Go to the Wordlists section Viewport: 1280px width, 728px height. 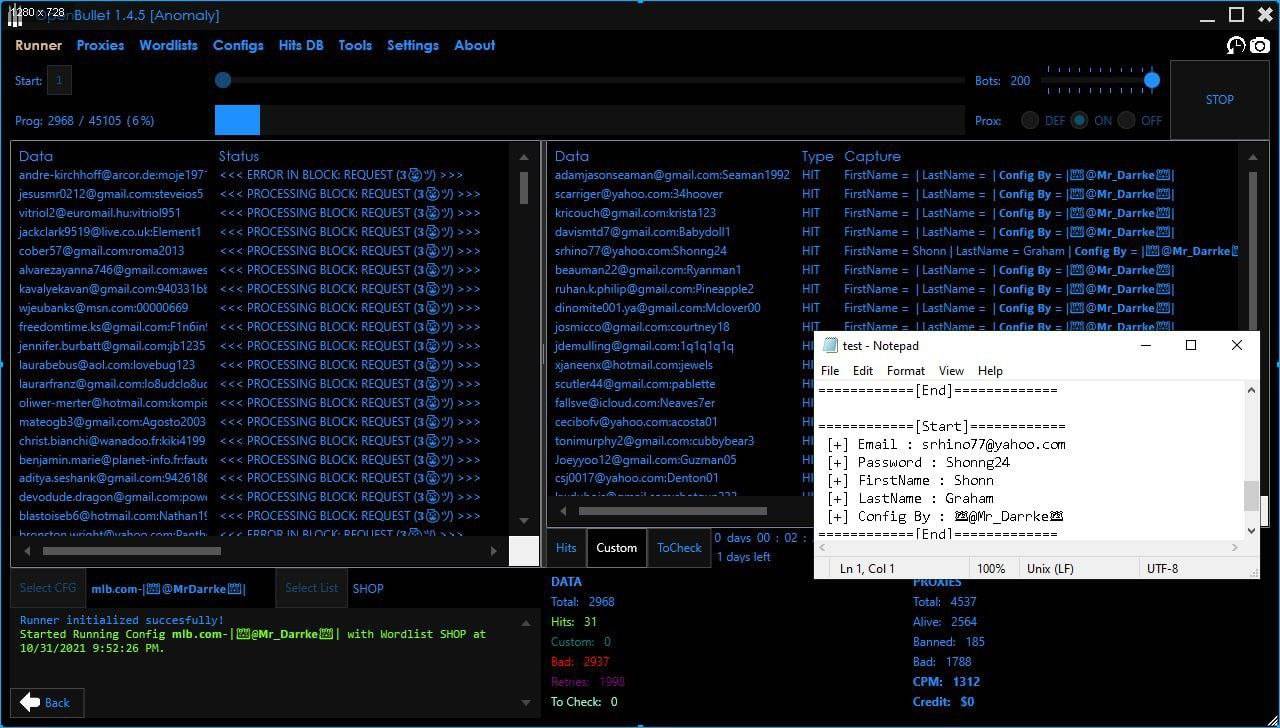point(169,45)
